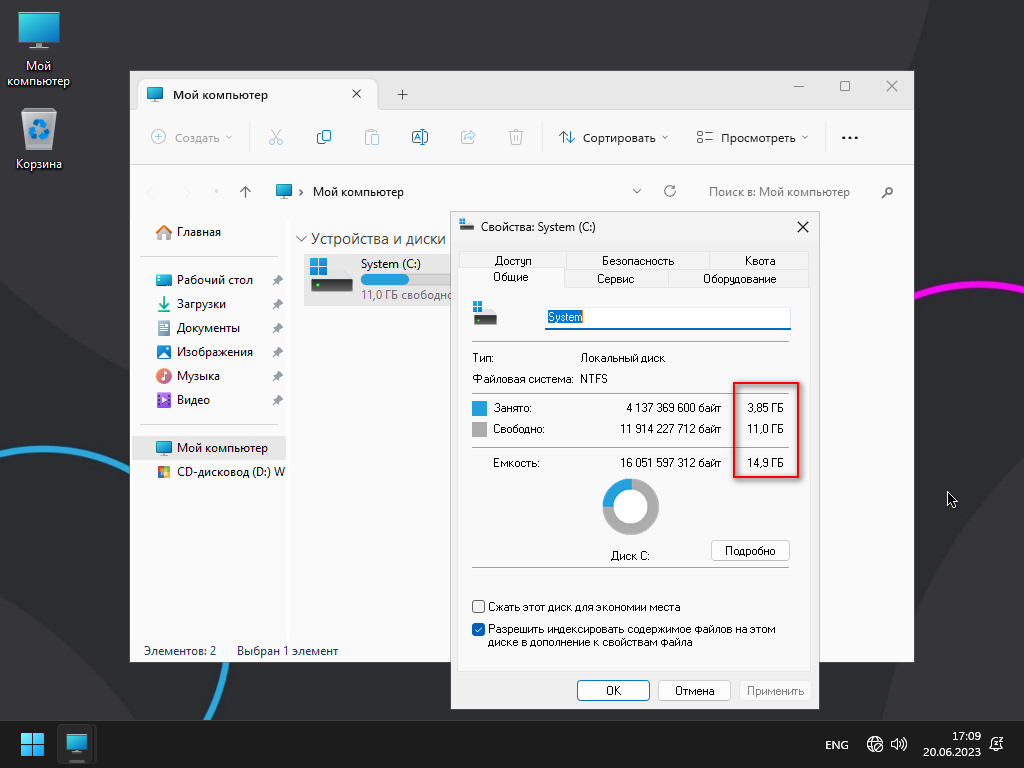Image resolution: width=1024 pixels, height=768 pixels.
Task: Click the 'Подробно' button
Action: point(750,551)
